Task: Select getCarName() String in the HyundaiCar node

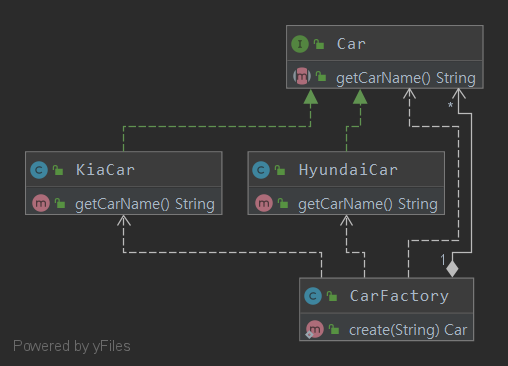Action: point(368,204)
